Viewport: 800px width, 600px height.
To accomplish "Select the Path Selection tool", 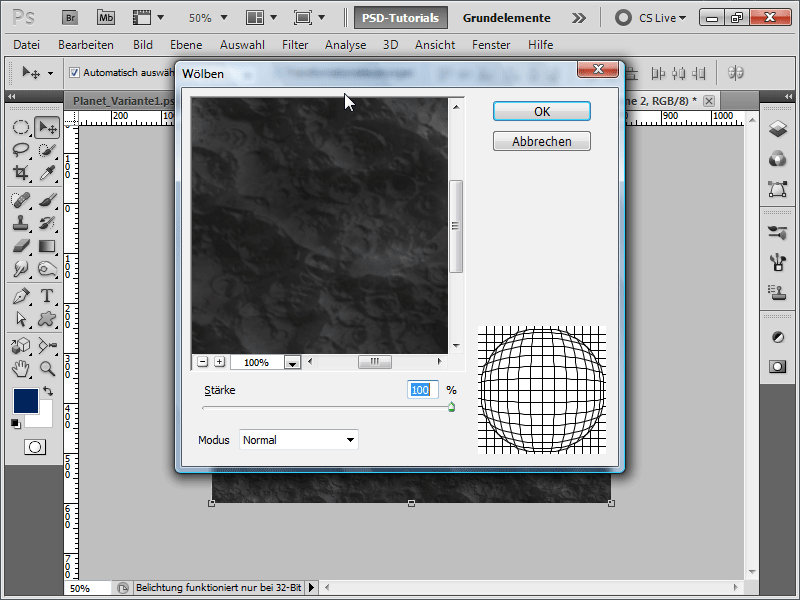I will point(20,319).
